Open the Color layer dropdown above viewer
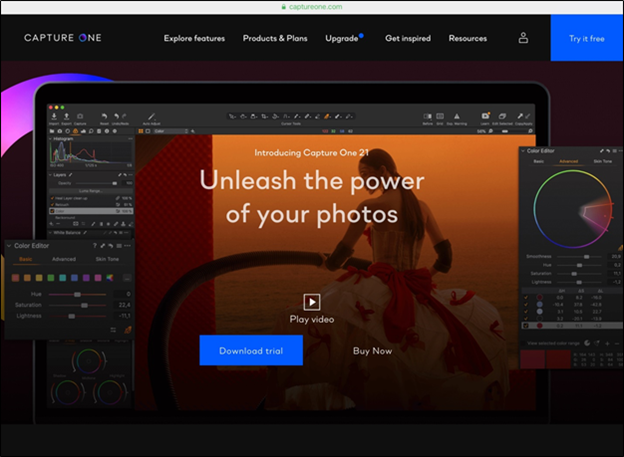 pyautogui.click(x=171, y=131)
